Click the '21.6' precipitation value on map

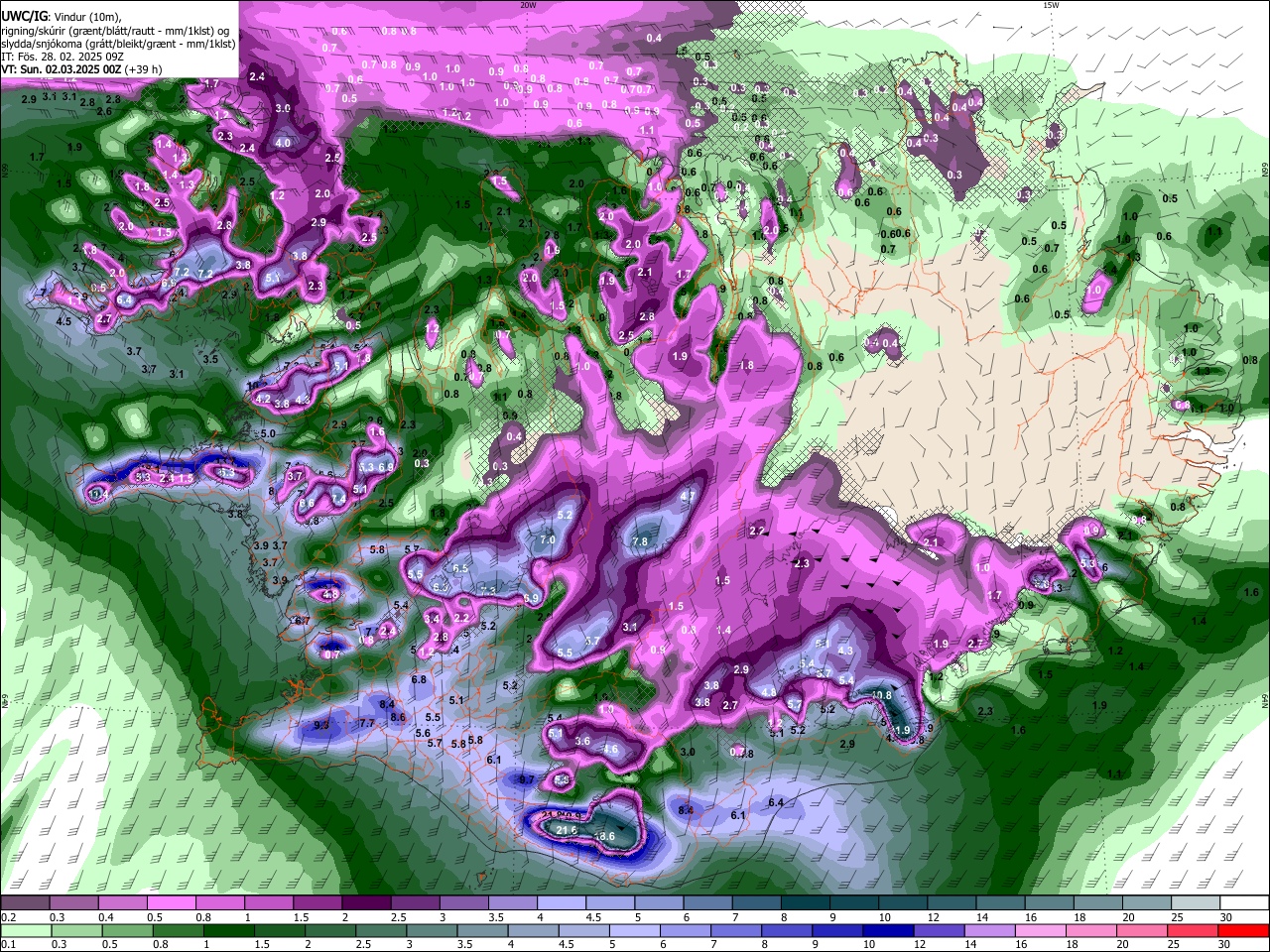(x=567, y=830)
